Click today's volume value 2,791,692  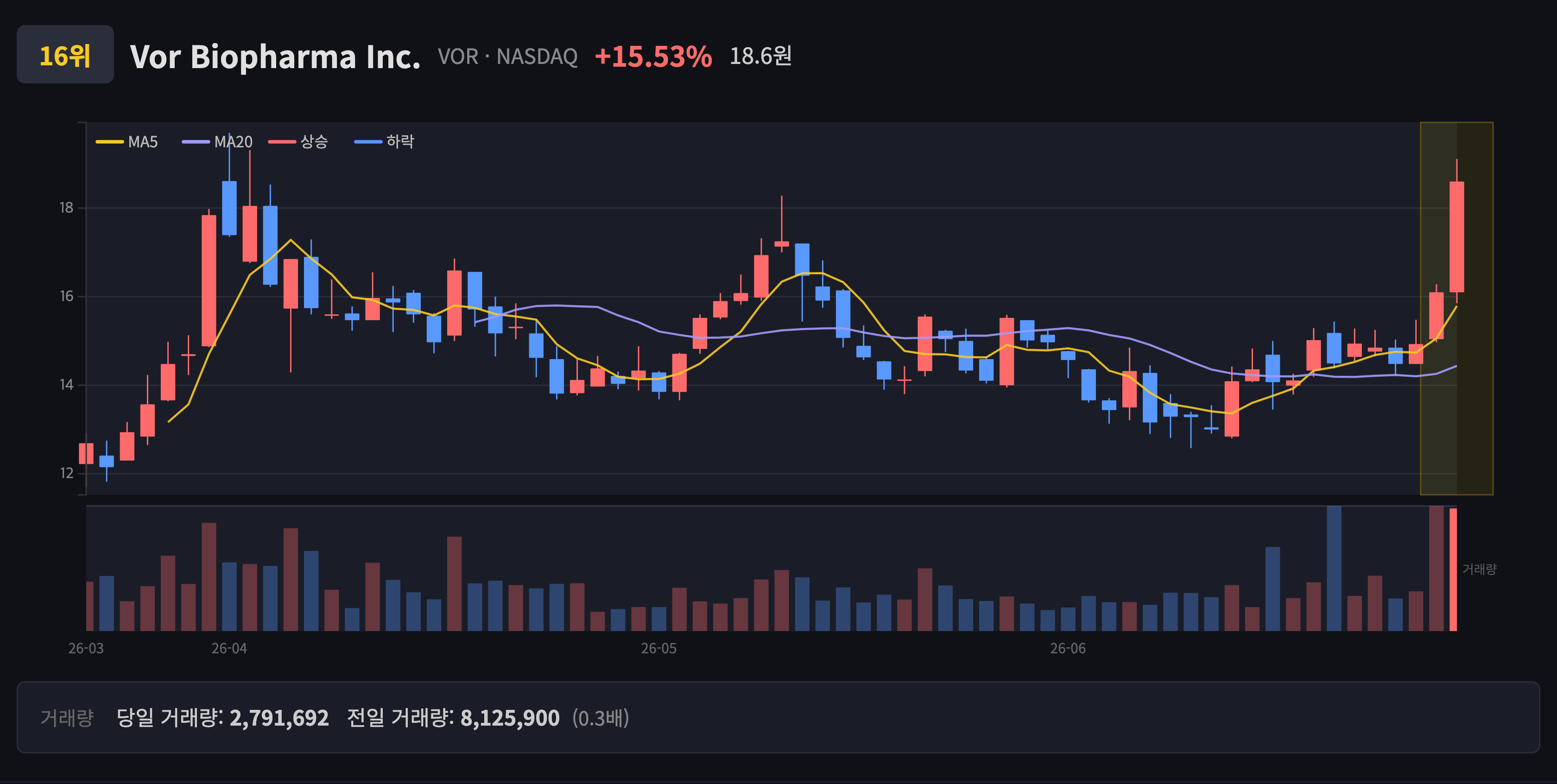click(x=279, y=718)
